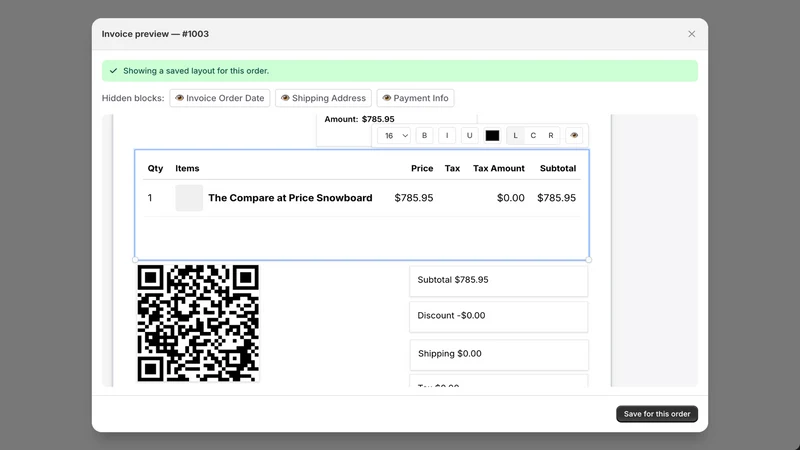Align text left with L button
This screenshot has height=450, width=800.
pyautogui.click(x=515, y=136)
